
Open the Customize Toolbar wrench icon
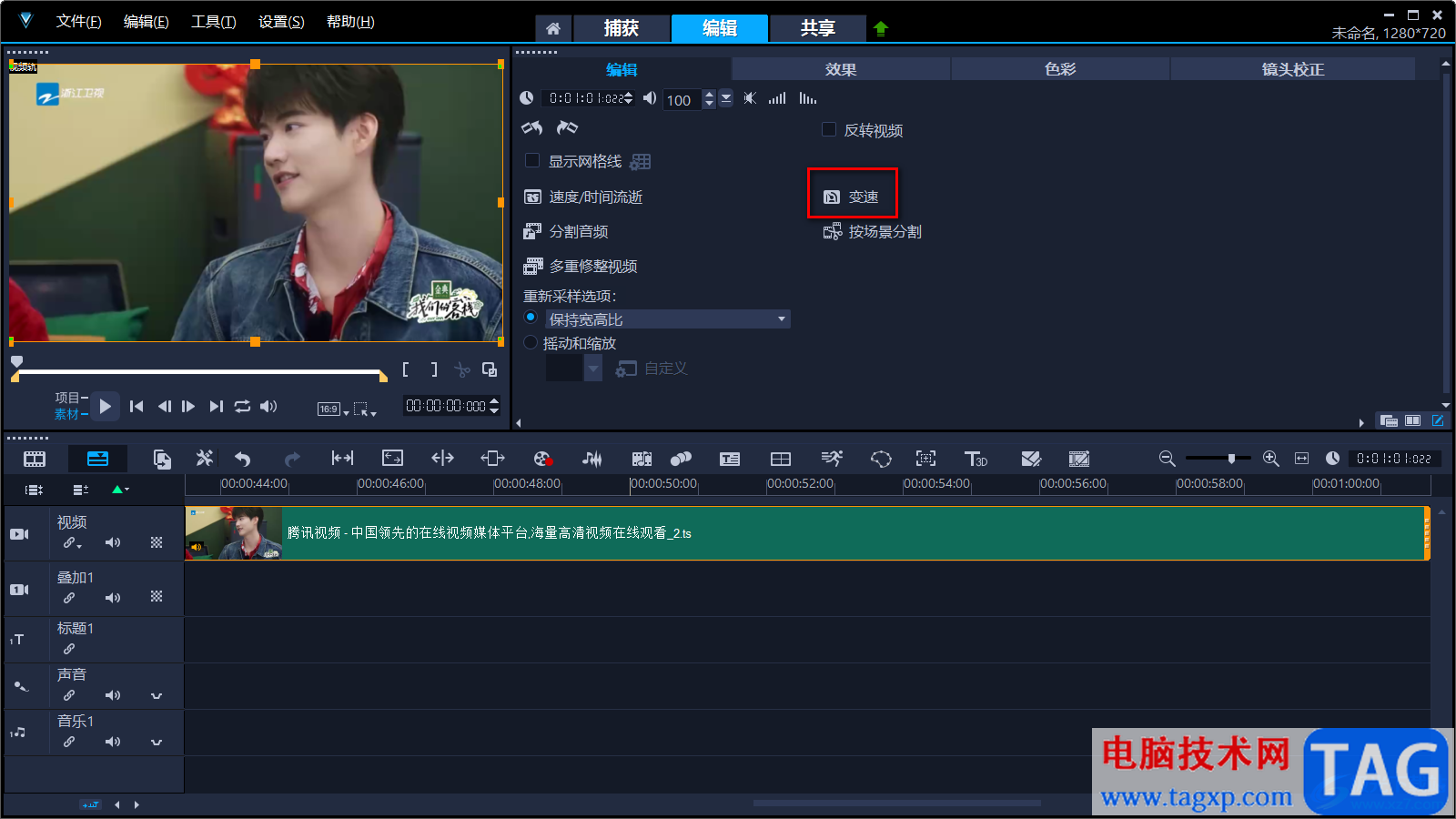click(x=205, y=458)
